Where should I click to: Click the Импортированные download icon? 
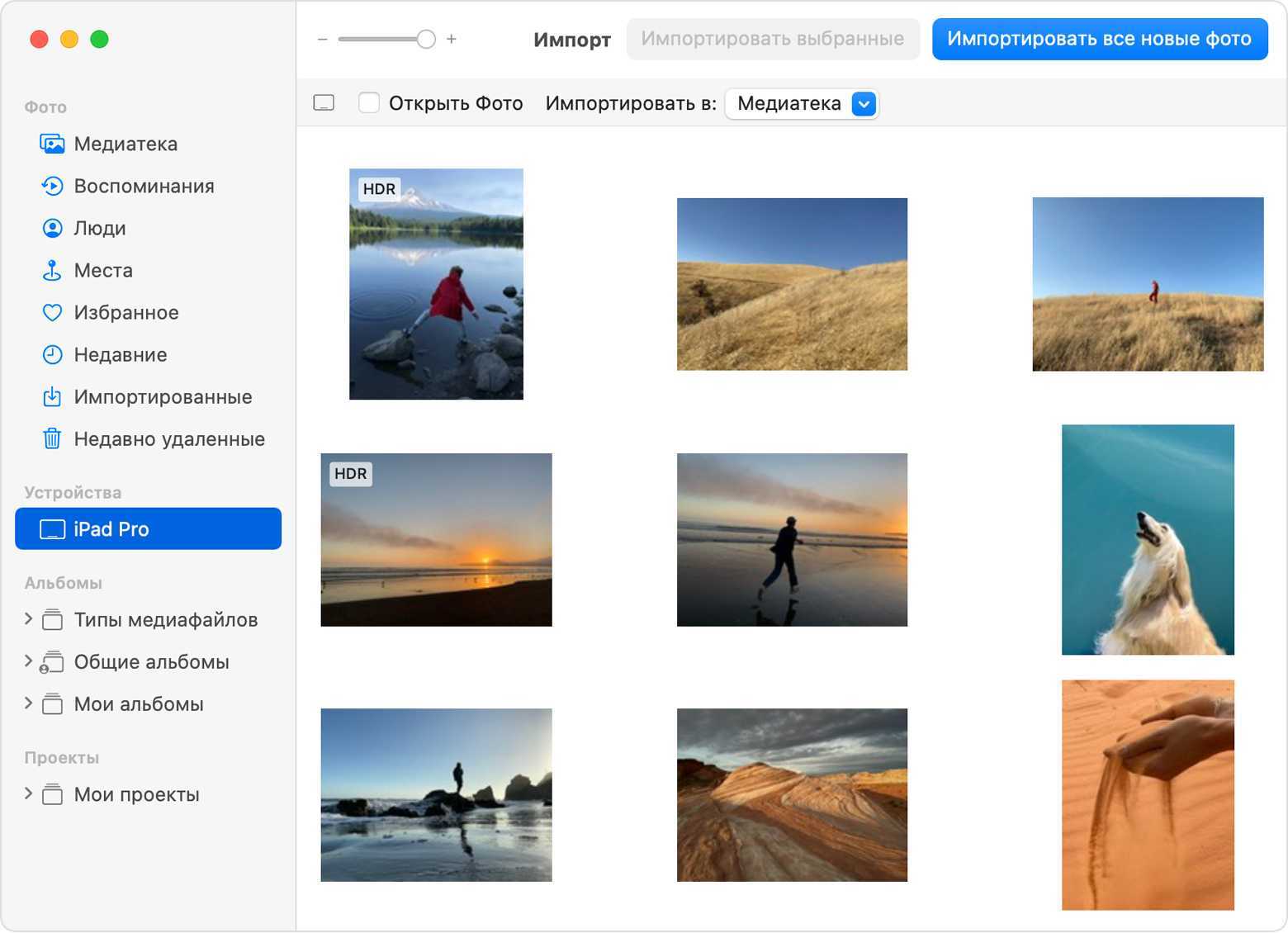52,397
